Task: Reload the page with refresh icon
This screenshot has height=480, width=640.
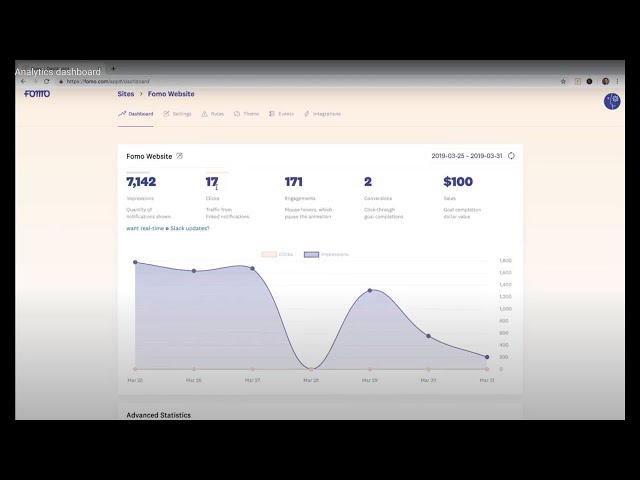Action: [x=47, y=81]
